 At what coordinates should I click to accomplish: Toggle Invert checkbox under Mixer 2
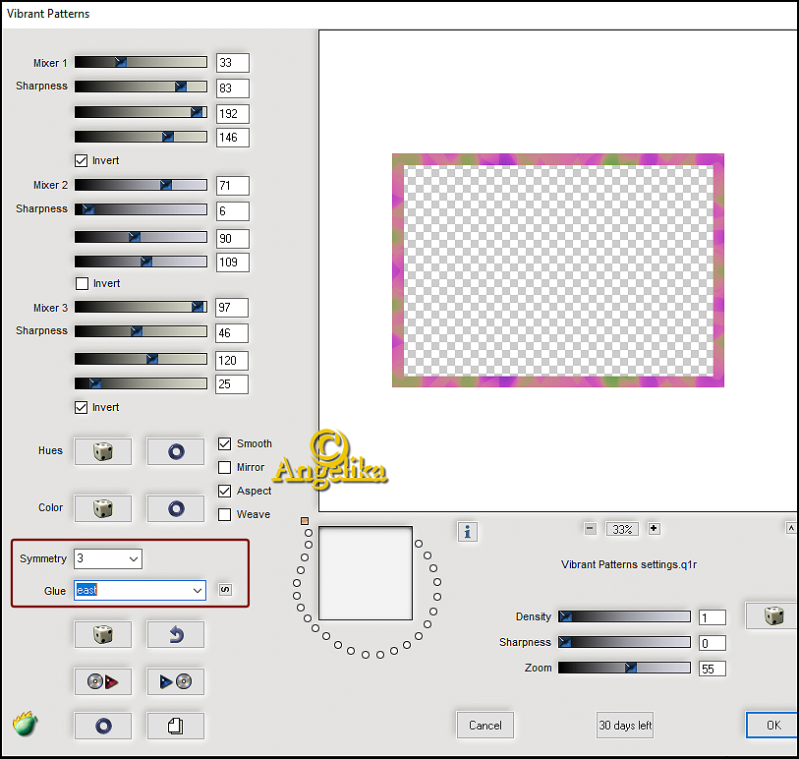82,284
